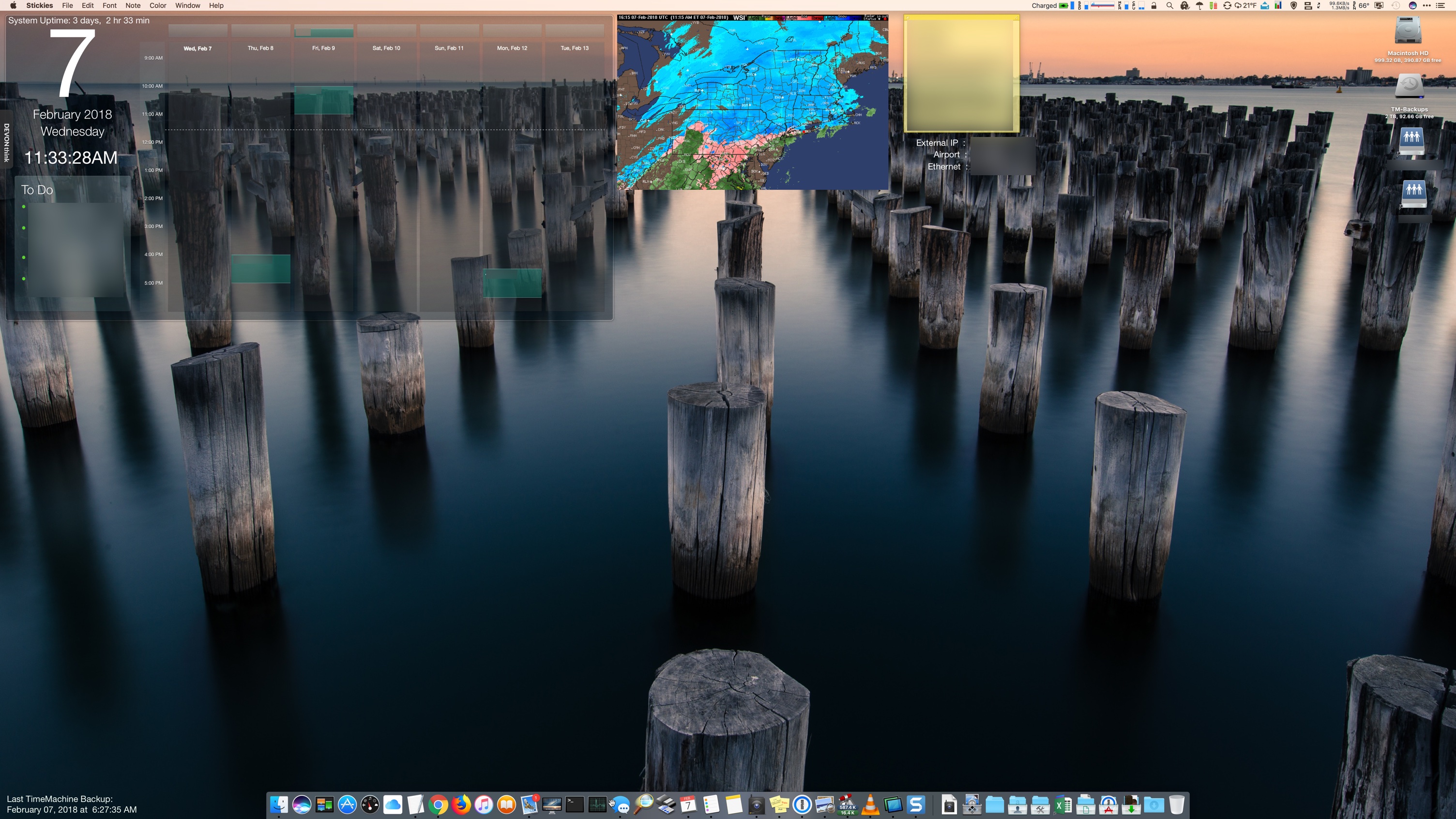
Task: Open Snagit blue S icon
Action: pos(916,804)
